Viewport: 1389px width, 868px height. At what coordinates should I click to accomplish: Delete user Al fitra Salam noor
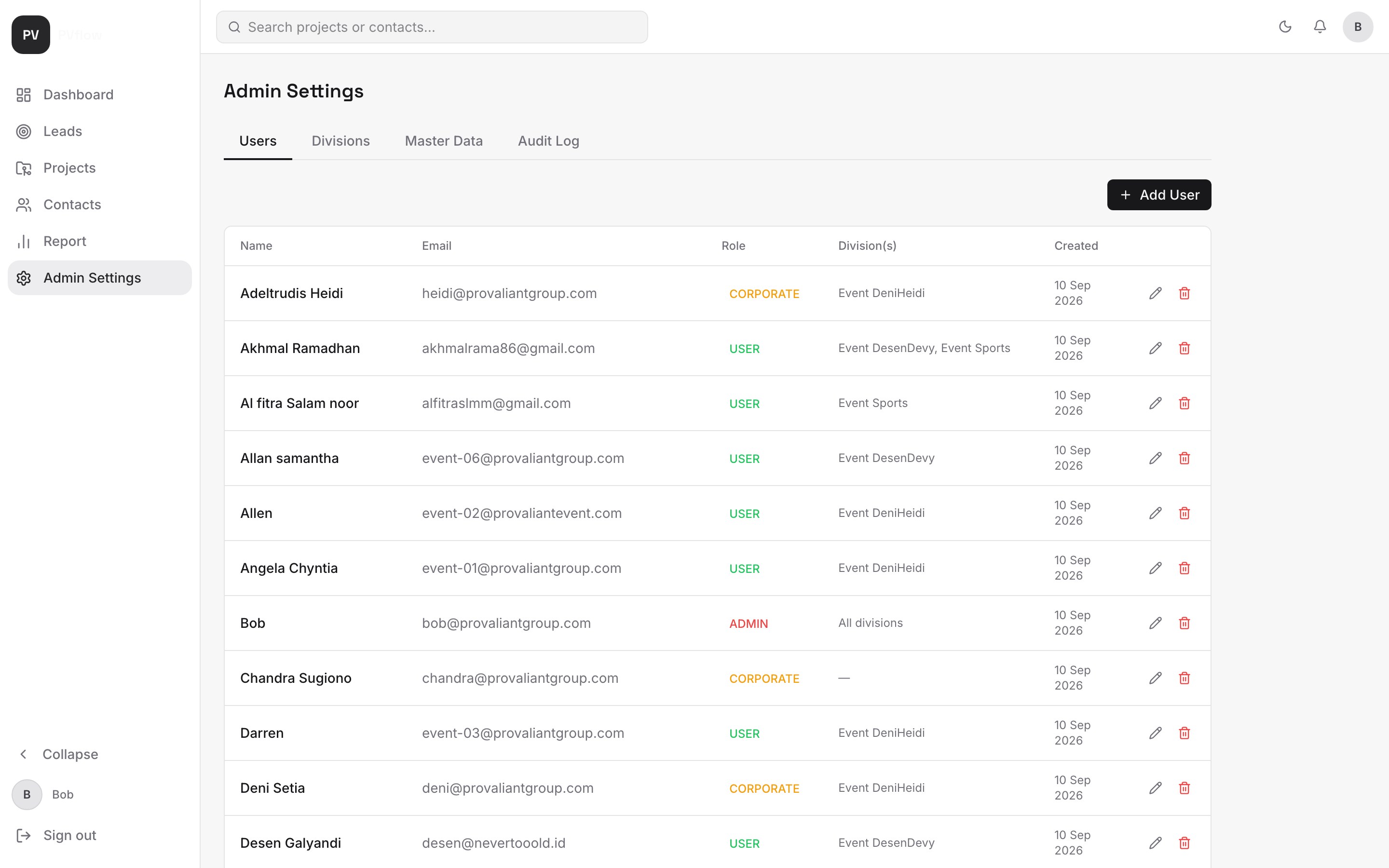click(1184, 404)
